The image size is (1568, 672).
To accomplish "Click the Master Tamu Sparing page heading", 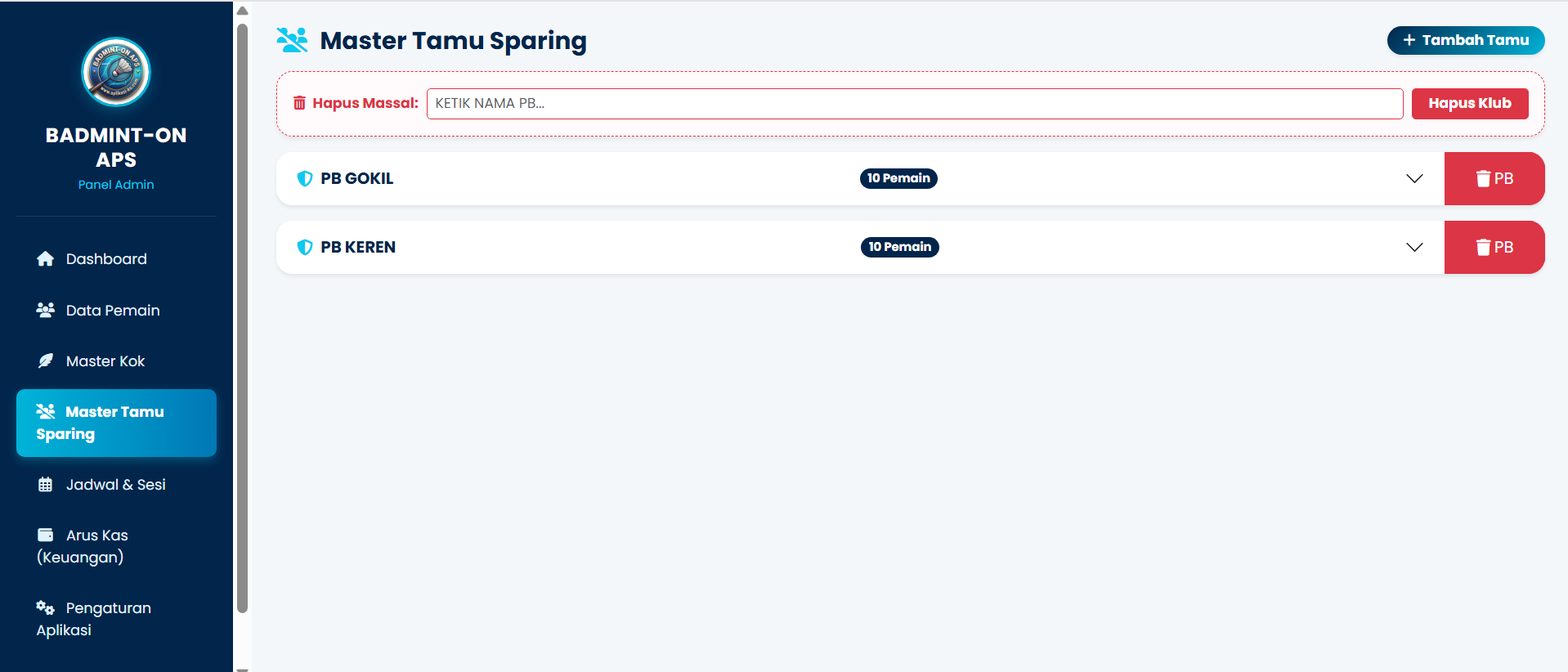I will point(454,40).
